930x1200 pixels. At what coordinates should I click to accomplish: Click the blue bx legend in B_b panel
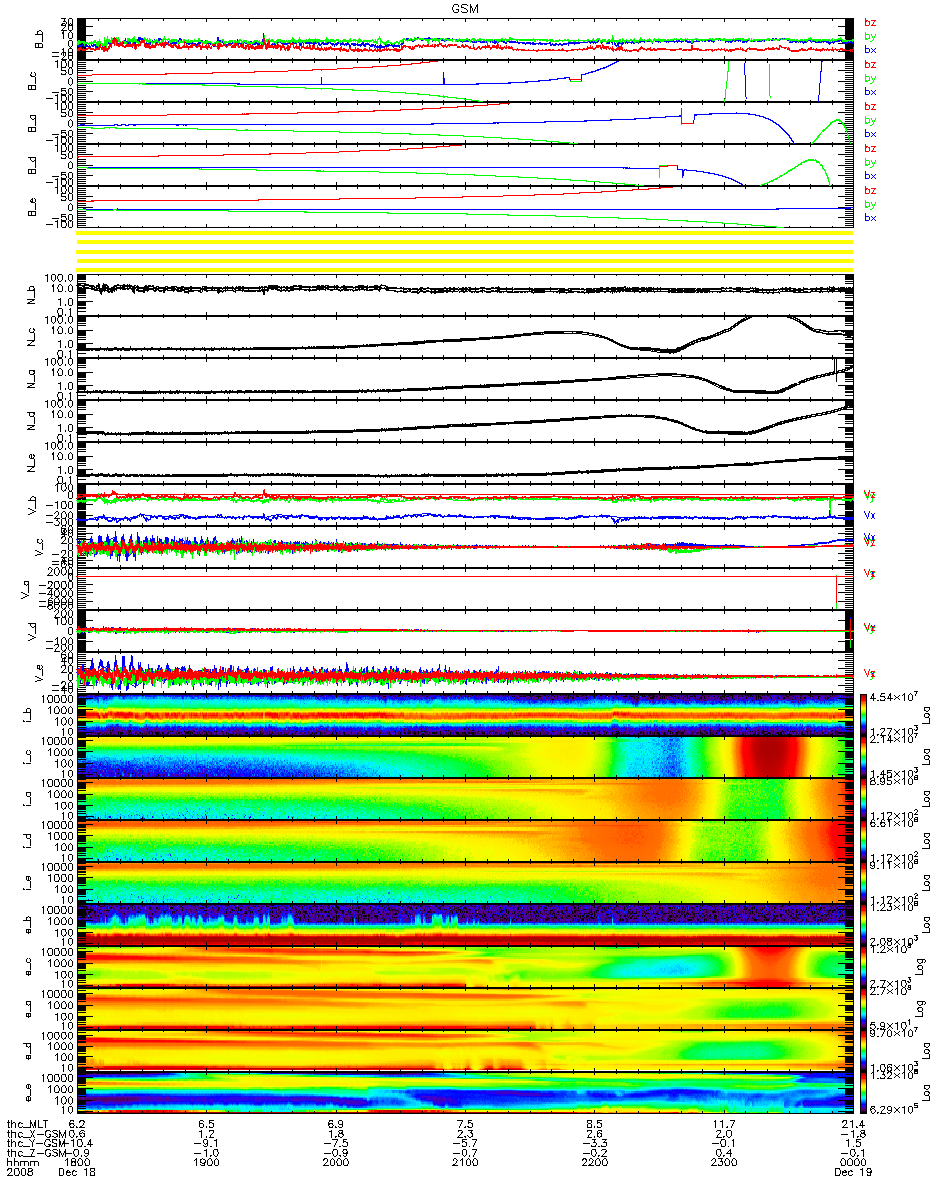click(x=870, y=49)
